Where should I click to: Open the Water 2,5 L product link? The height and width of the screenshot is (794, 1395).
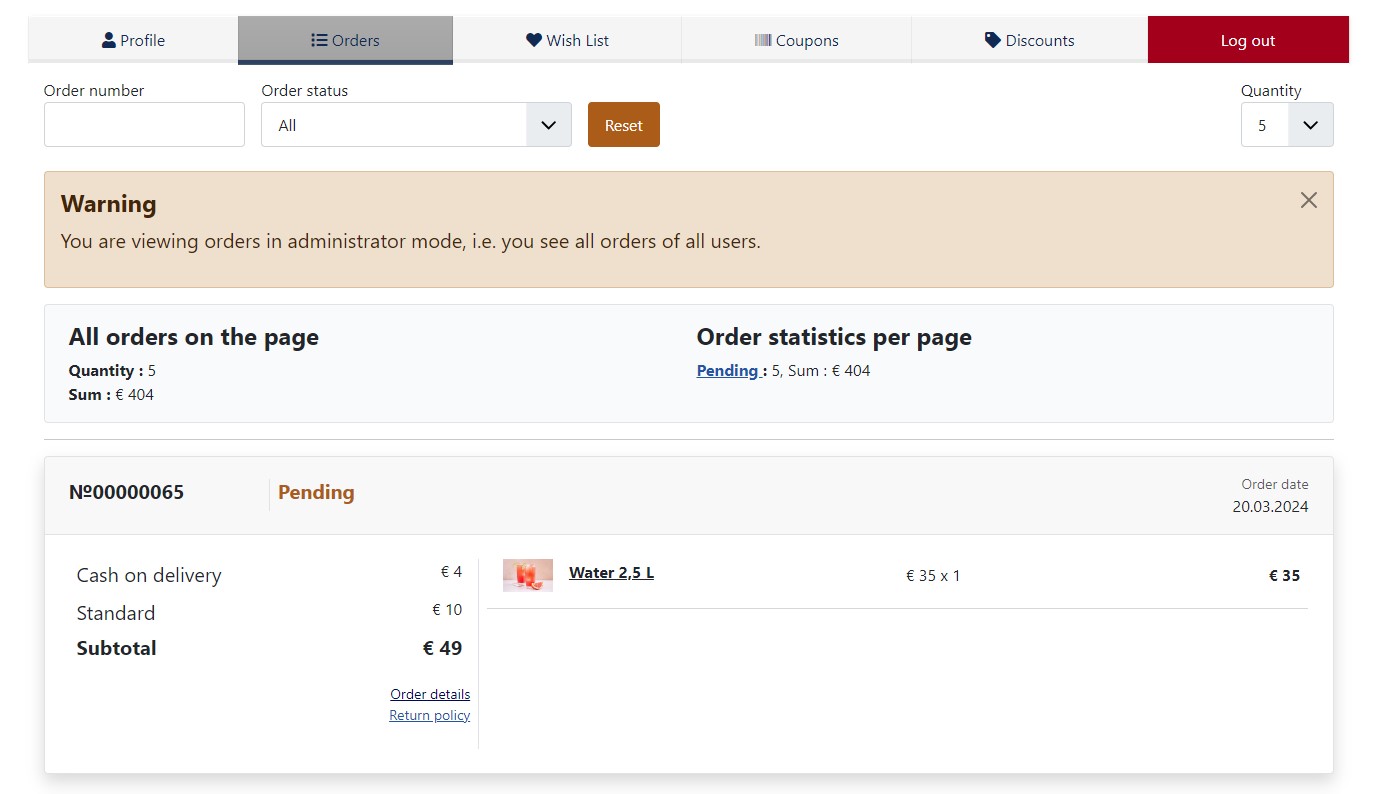611,573
